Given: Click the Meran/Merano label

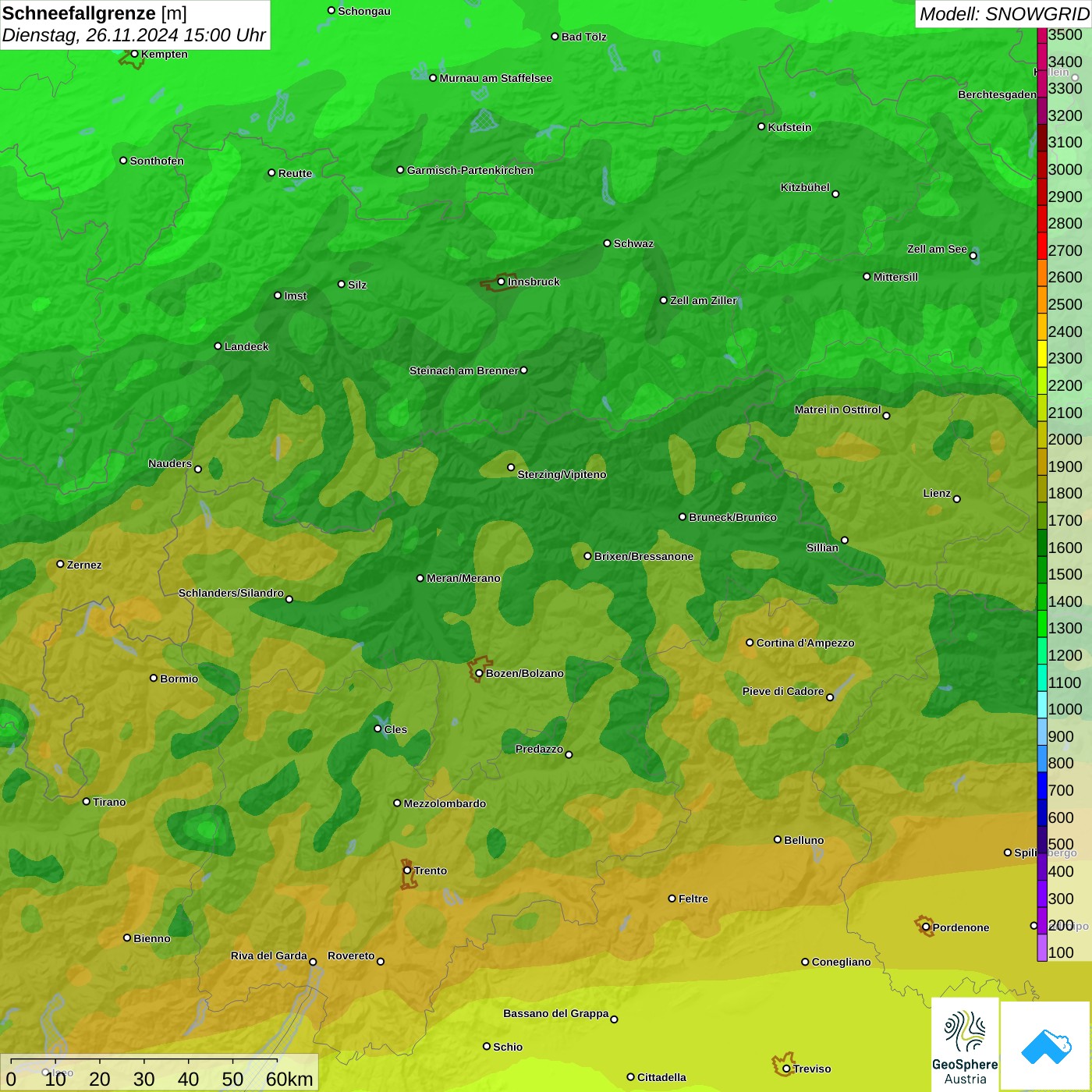Looking at the screenshot, I should click(x=463, y=578).
